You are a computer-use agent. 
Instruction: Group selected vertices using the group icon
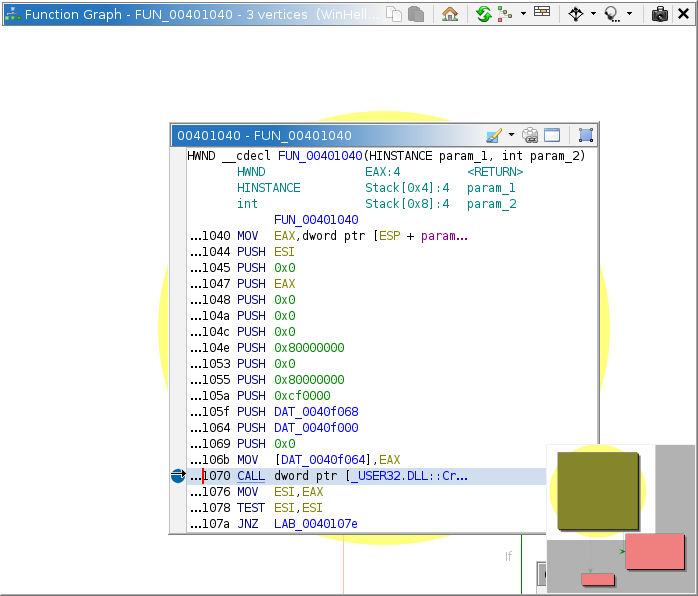[586, 135]
